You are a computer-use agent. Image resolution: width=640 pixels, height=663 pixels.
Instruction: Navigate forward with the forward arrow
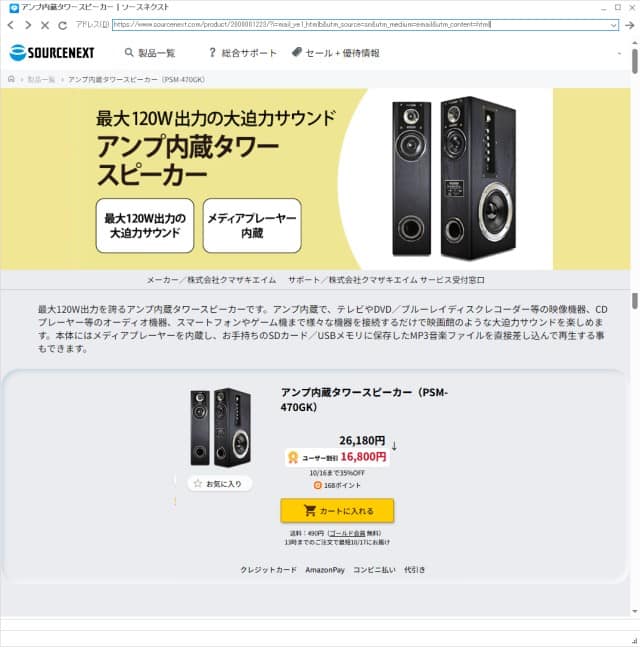pyautogui.click(x=28, y=25)
